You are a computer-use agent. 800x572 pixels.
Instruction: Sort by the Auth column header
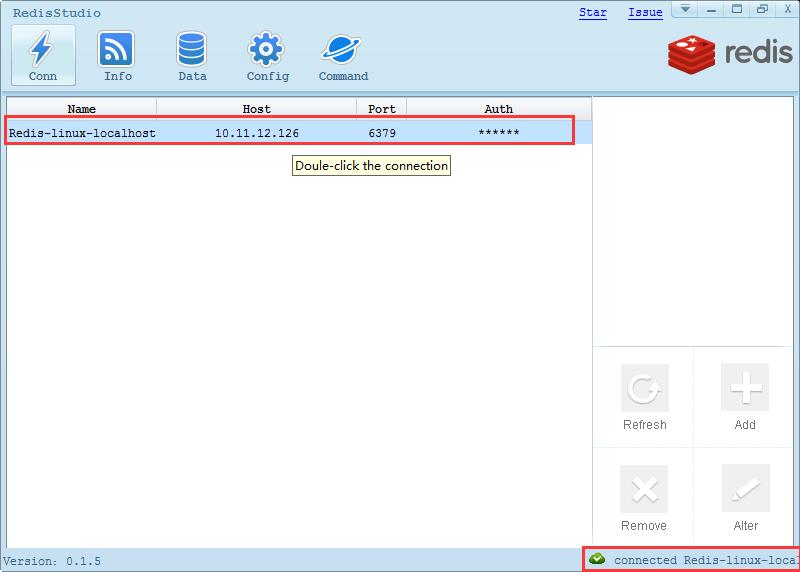point(498,109)
